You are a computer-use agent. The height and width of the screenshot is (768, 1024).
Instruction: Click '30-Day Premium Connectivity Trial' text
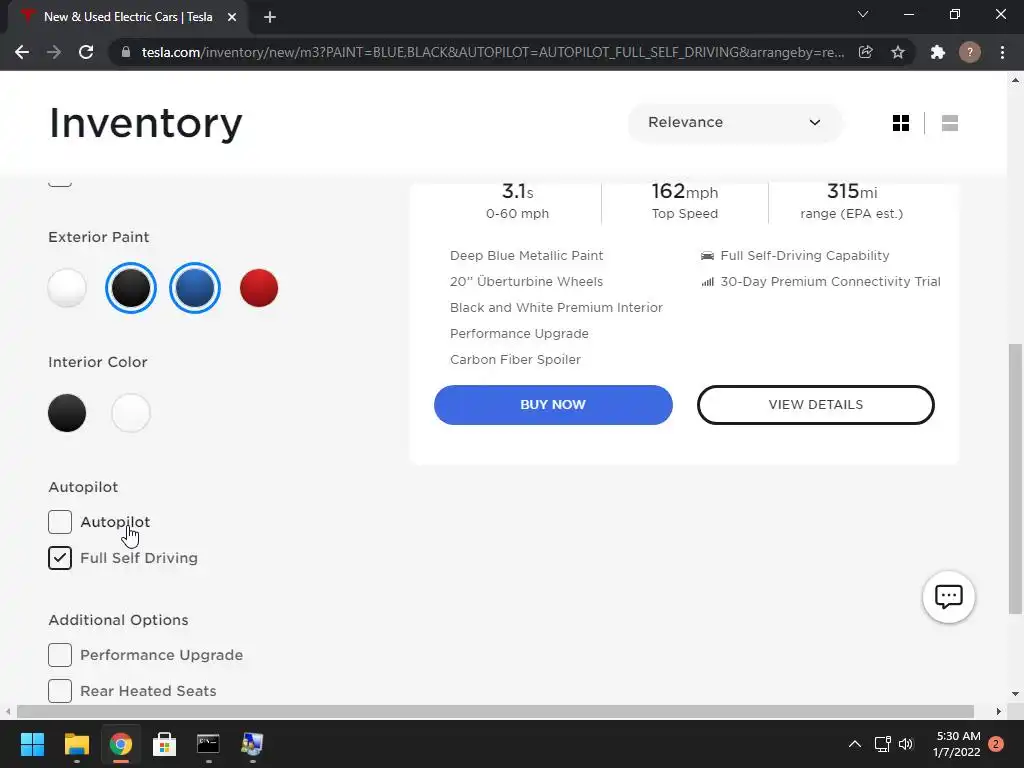click(831, 281)
